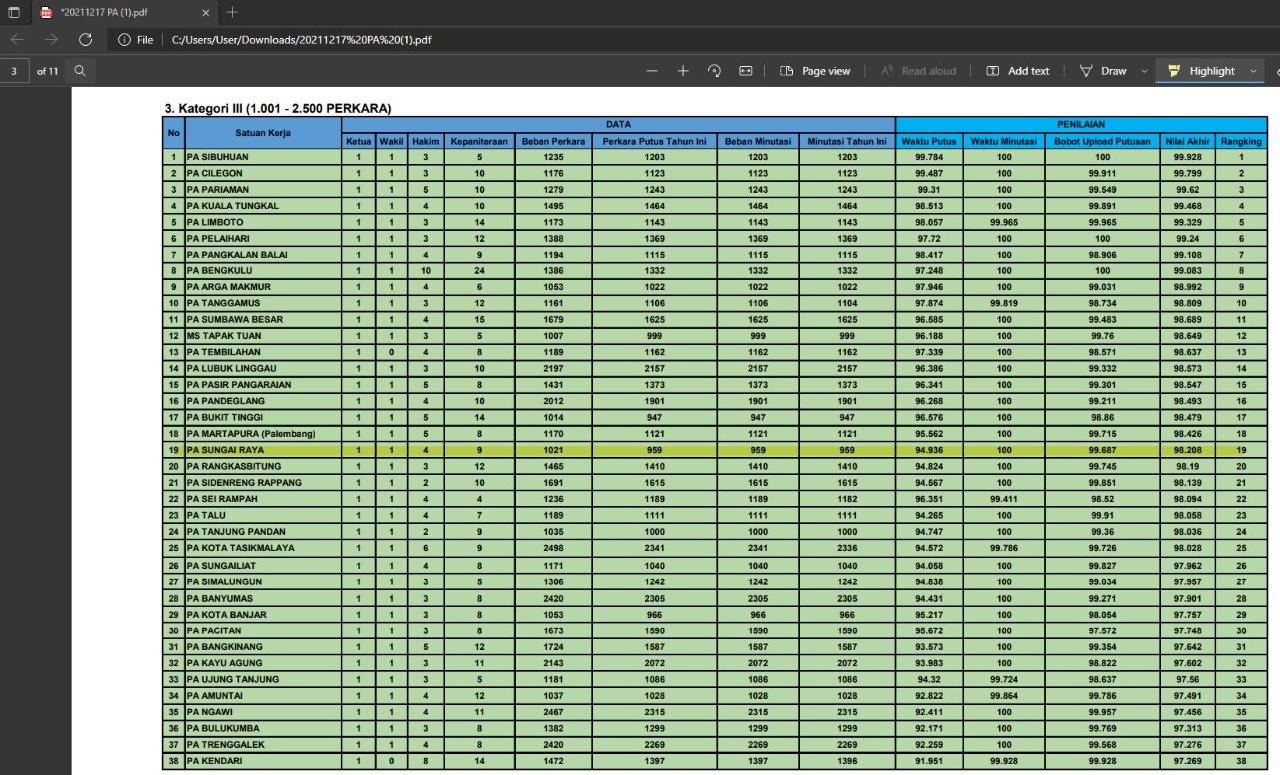Click the Add text button
Screen dimensions: 1280x775
pyautogui.click(x=1018, y=71)
